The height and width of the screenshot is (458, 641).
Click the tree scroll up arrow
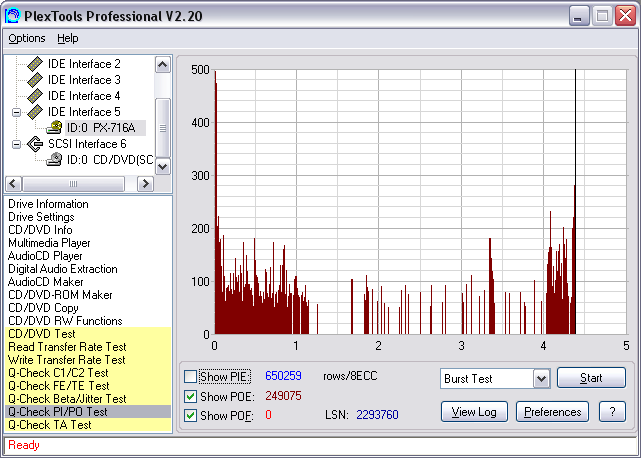(163, 65)
